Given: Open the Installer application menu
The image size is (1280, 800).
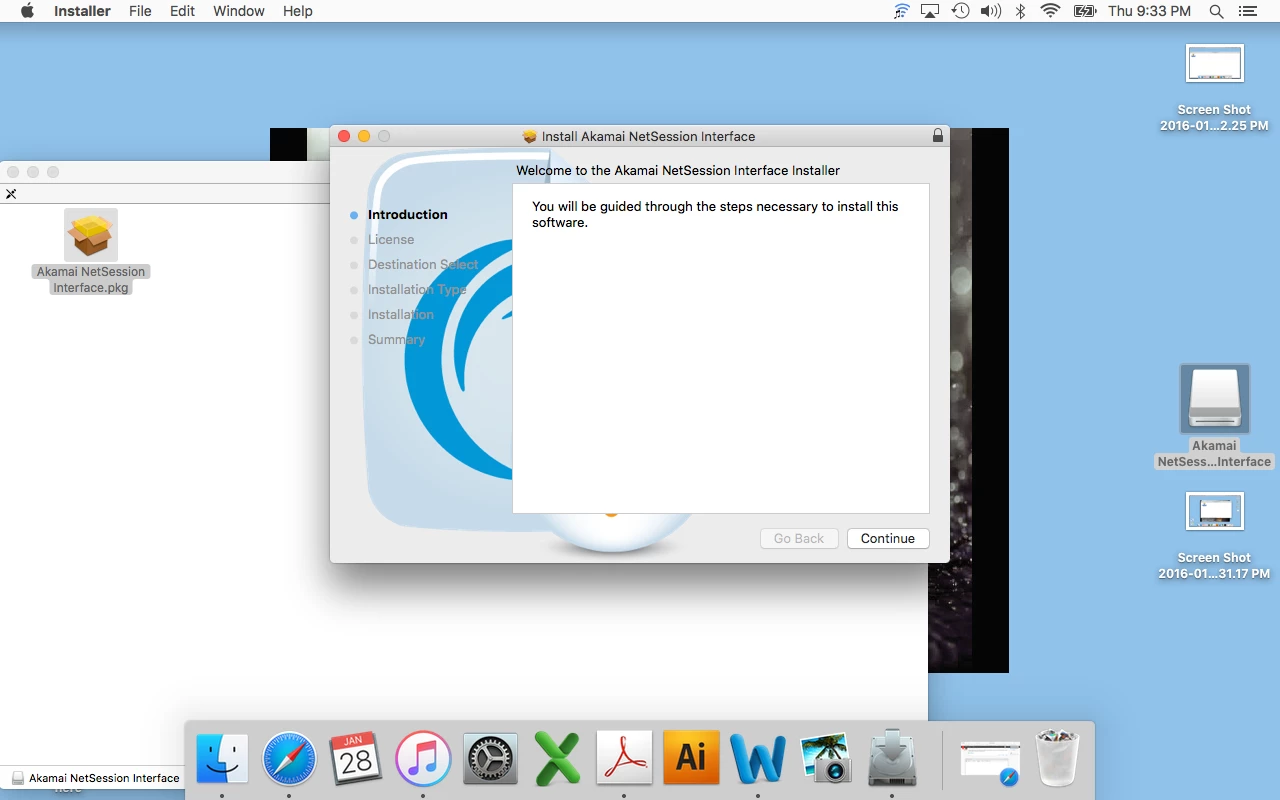Looking at the screenshot, I should (x=82, y=11).
